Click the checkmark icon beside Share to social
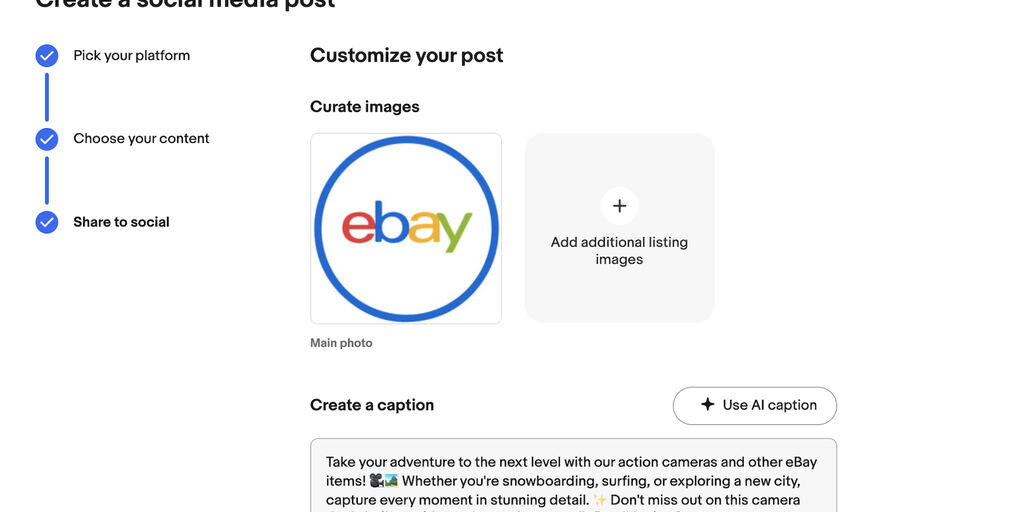This screenshot has width=1024, height=512. pos(47,222)
